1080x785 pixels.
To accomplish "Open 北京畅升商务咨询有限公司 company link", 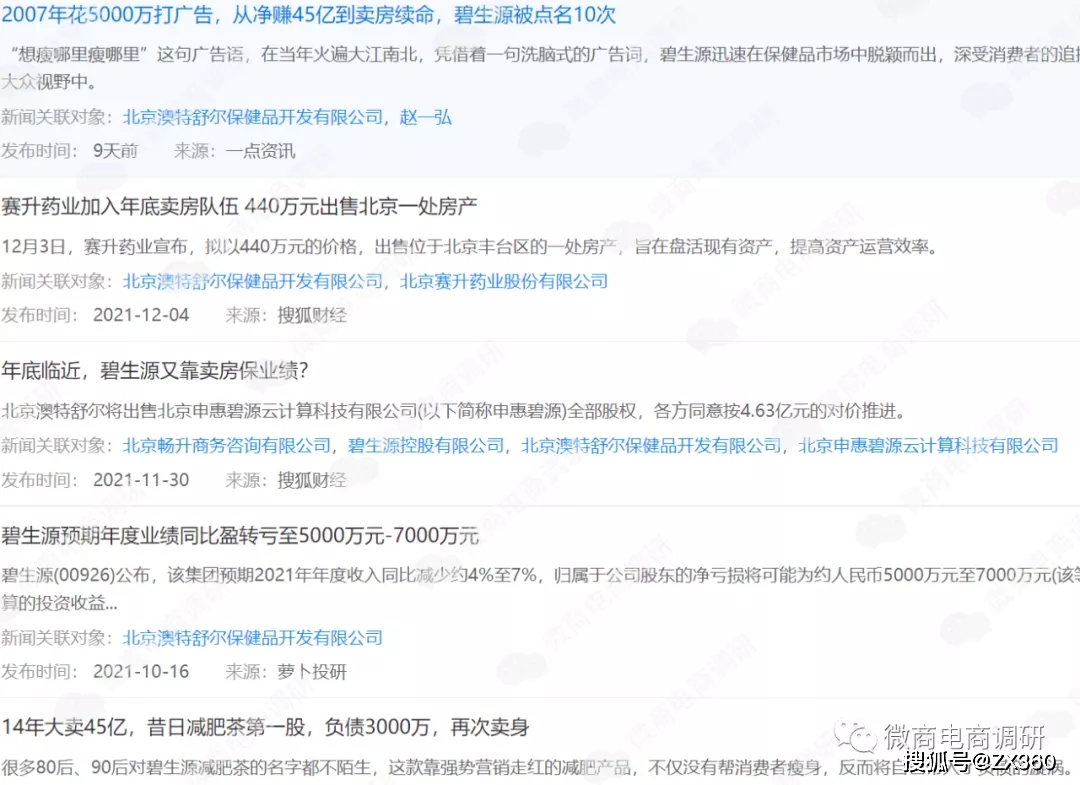I will coord(227,446).
